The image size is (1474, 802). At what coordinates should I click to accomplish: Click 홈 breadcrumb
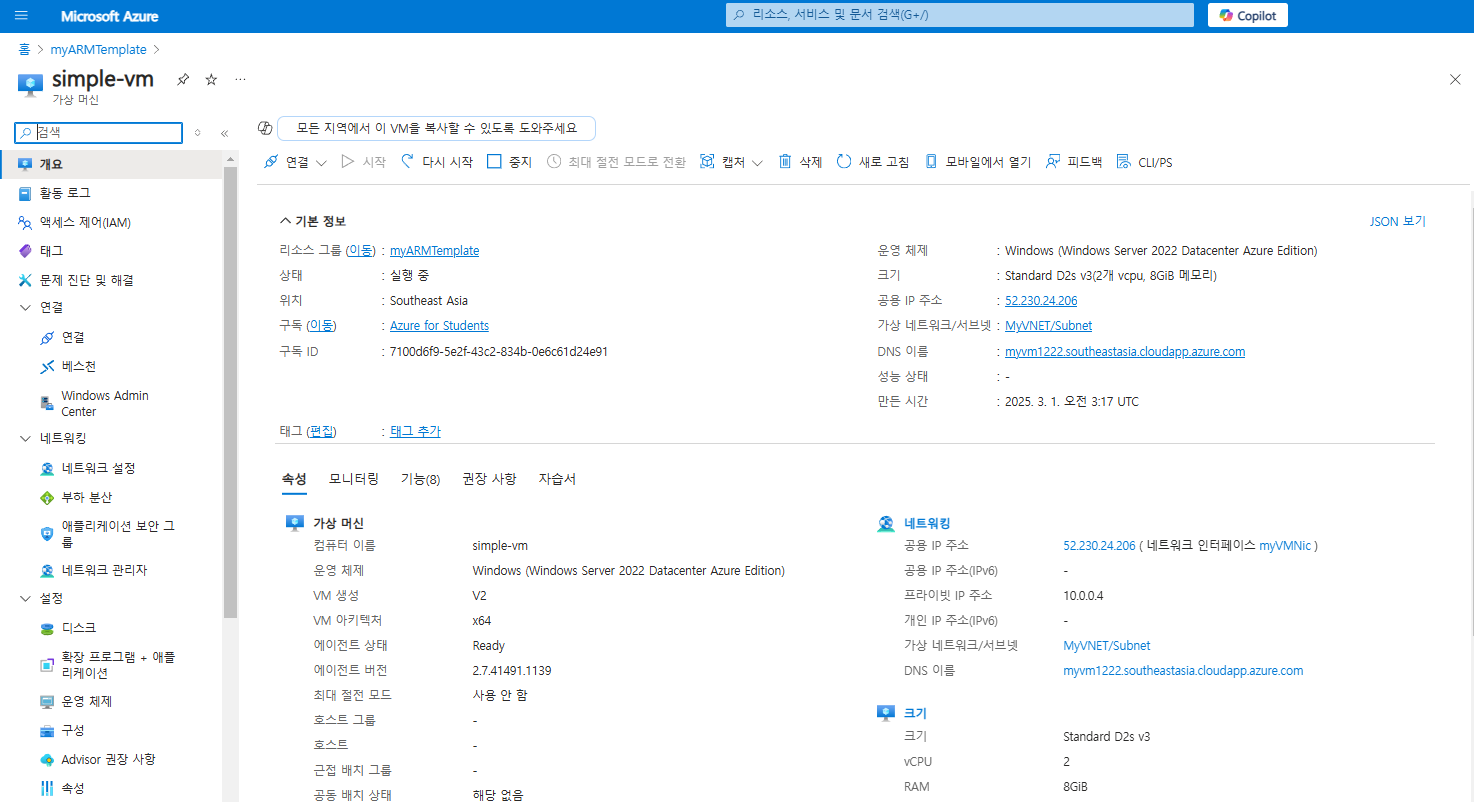pos(24,49)
